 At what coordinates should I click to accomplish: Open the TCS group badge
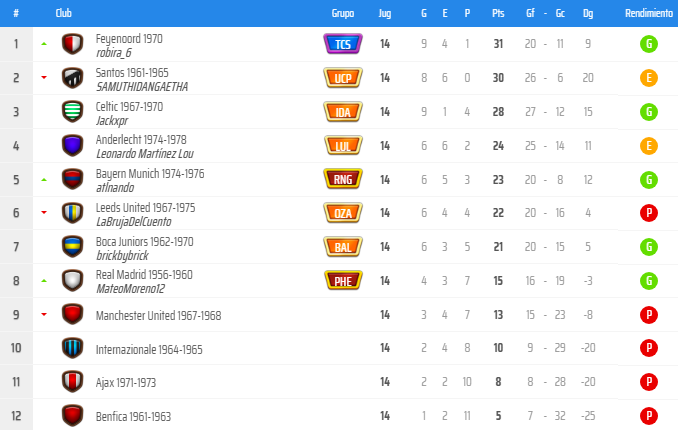tap(343, 44)
